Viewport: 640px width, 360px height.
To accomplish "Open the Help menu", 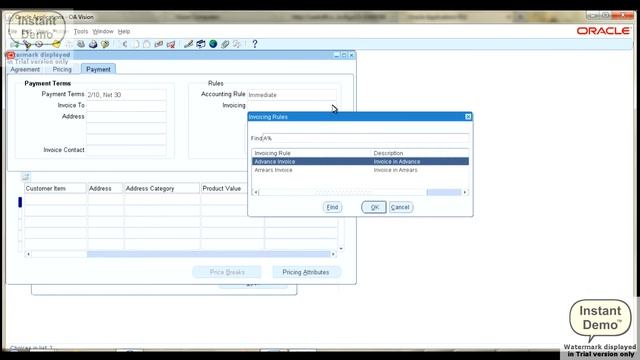I will [124, 31].
